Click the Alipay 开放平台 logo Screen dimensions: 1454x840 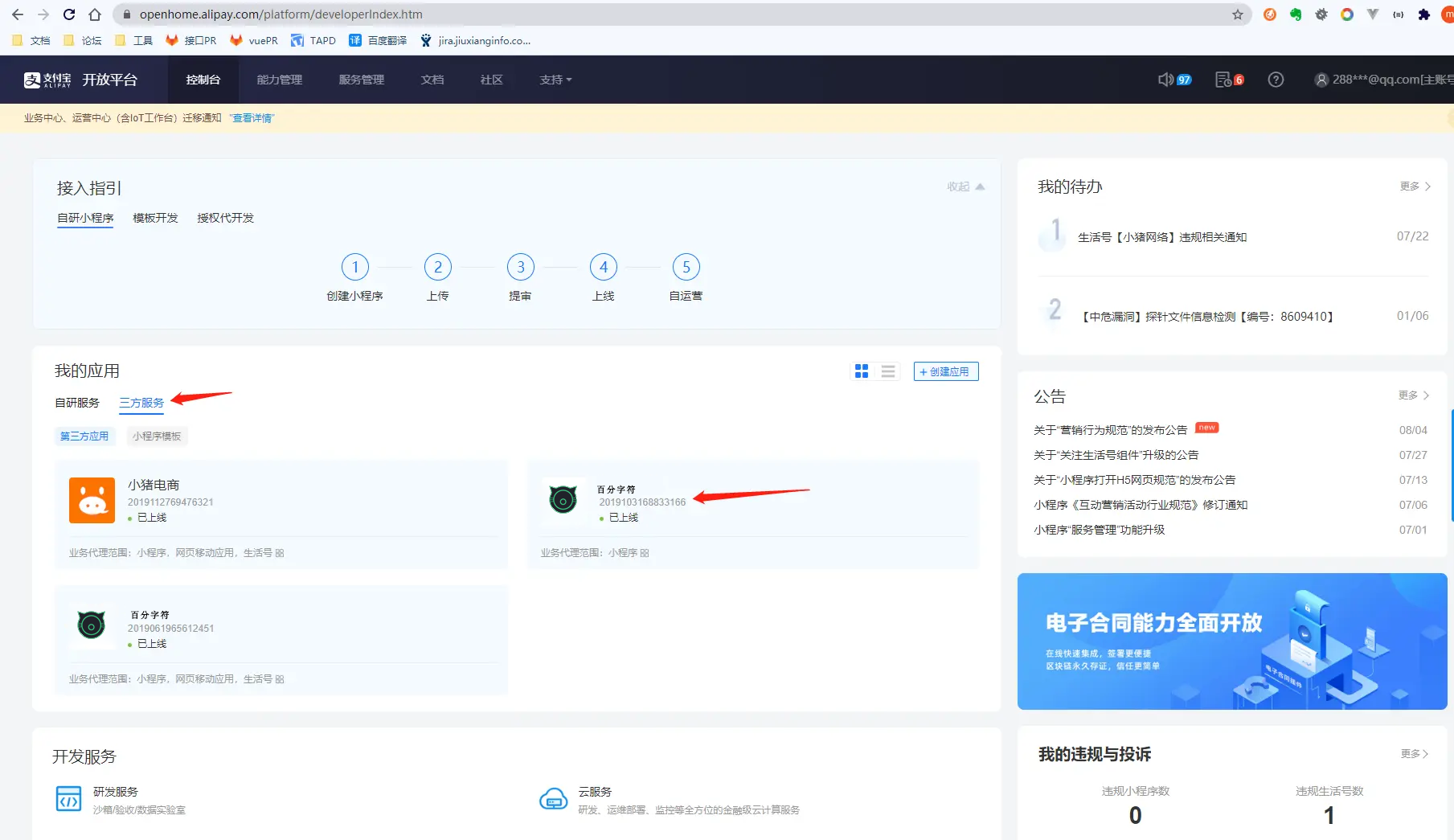80,80
